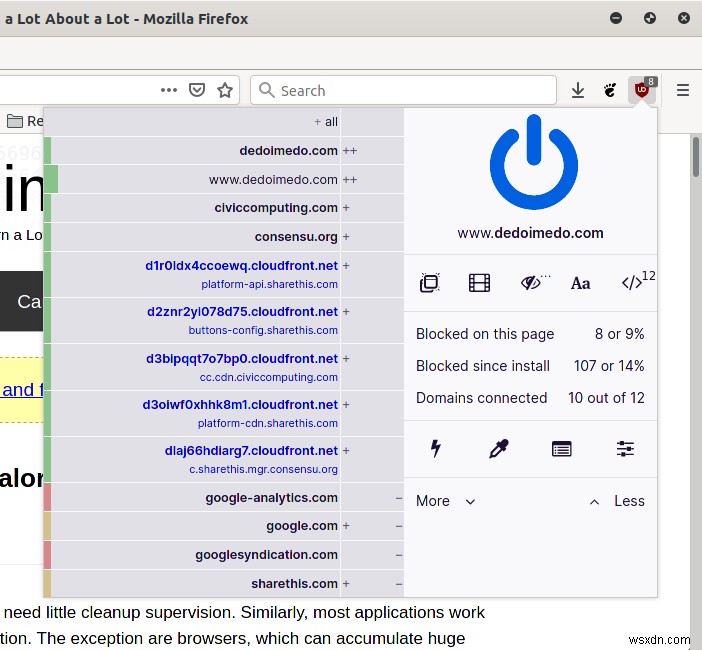Toggle pop-up blocking for this site
Screen dimensions: 702x650
(430, 283)
